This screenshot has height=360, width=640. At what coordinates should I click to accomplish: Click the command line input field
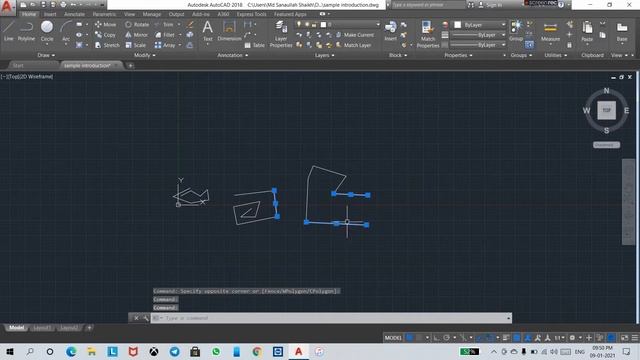click(331, 318)
